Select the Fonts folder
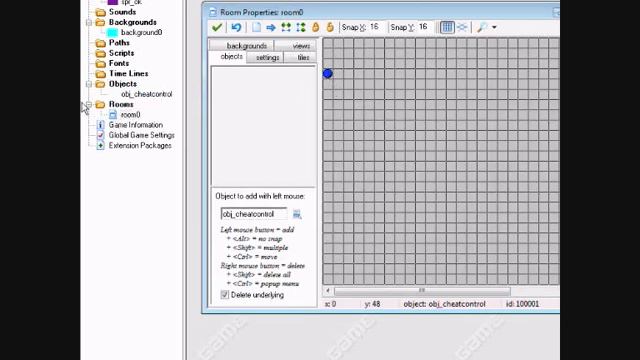640x360 pixels. click(119, 63)
